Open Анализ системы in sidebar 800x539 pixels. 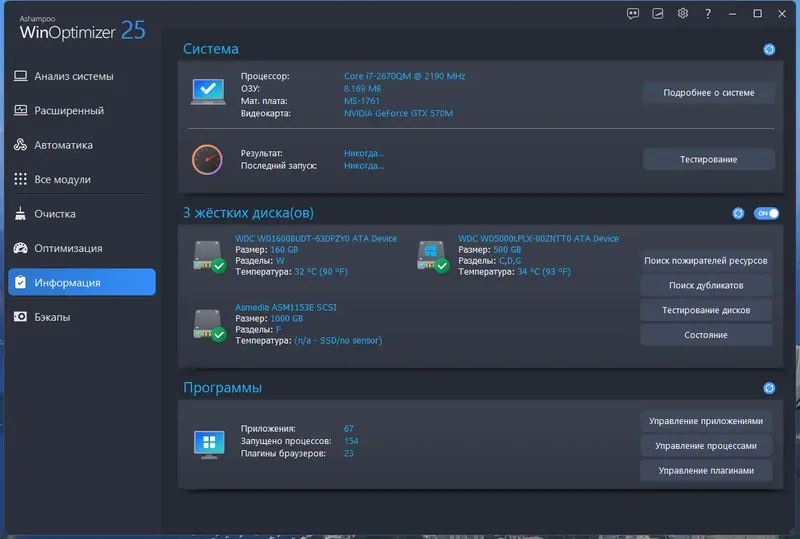(82, 76)
